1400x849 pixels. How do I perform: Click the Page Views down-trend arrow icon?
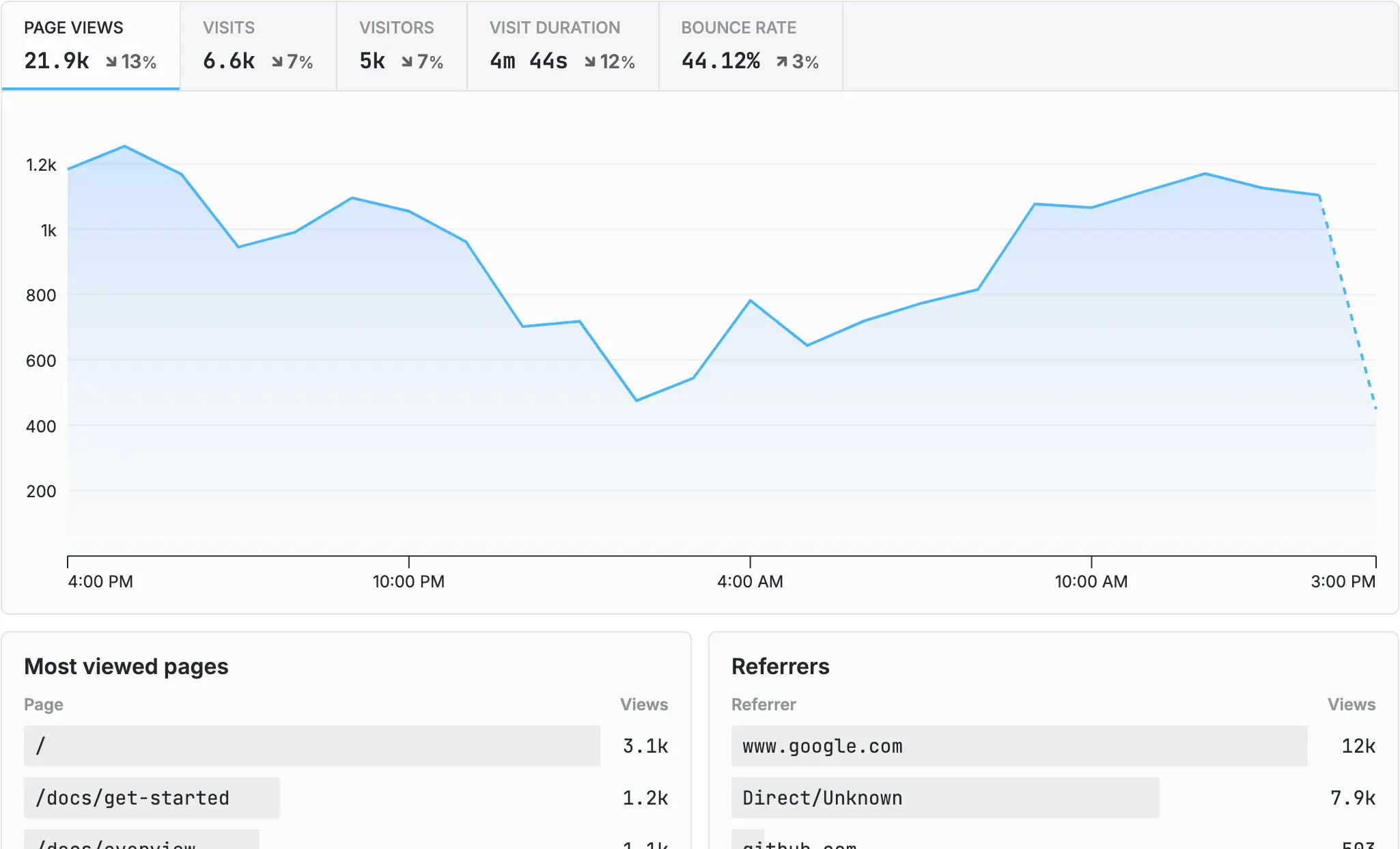[x=111, y=62]
